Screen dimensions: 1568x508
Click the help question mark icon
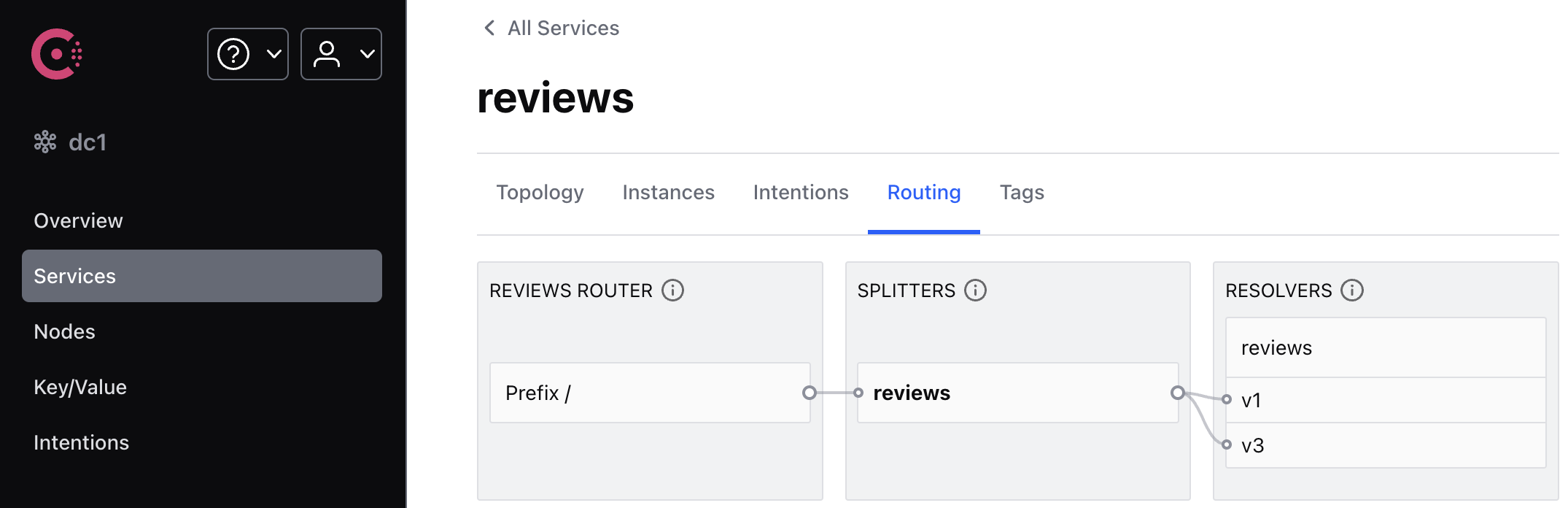point(235,53)
